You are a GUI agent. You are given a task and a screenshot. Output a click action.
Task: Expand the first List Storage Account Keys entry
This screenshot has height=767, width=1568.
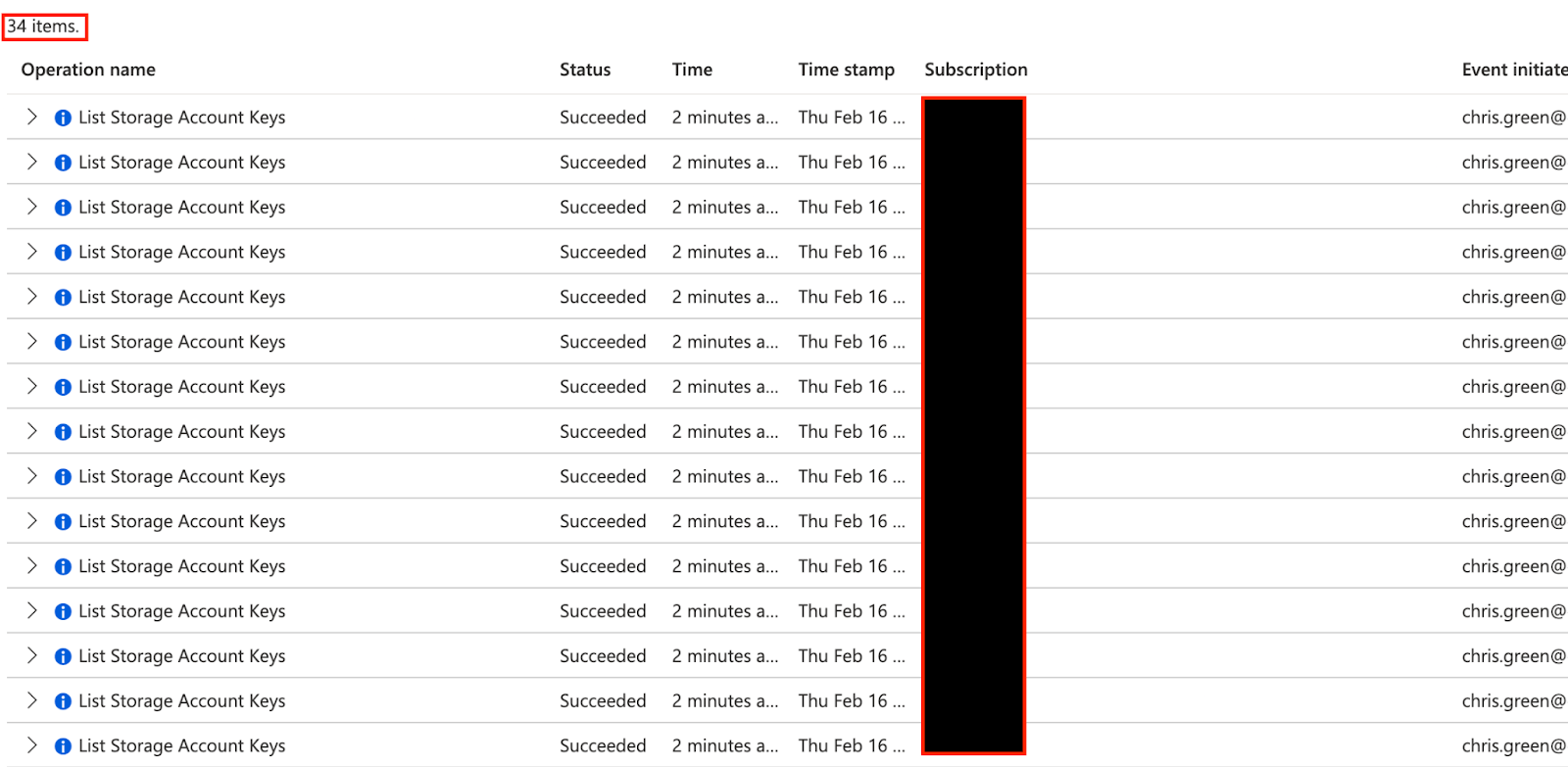point(30,117)
